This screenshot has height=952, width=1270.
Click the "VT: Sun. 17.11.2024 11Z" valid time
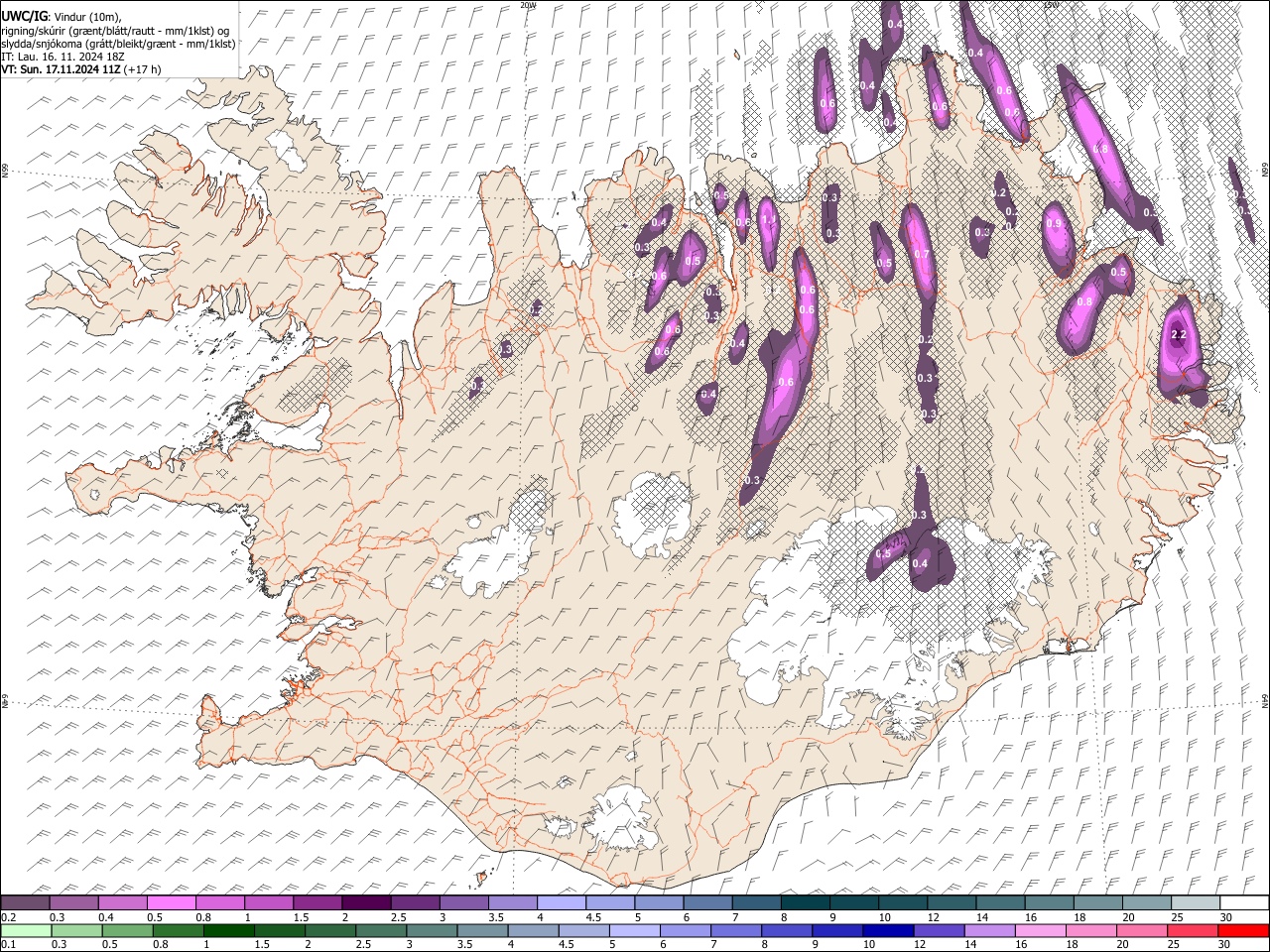click(x=61, y=69)
